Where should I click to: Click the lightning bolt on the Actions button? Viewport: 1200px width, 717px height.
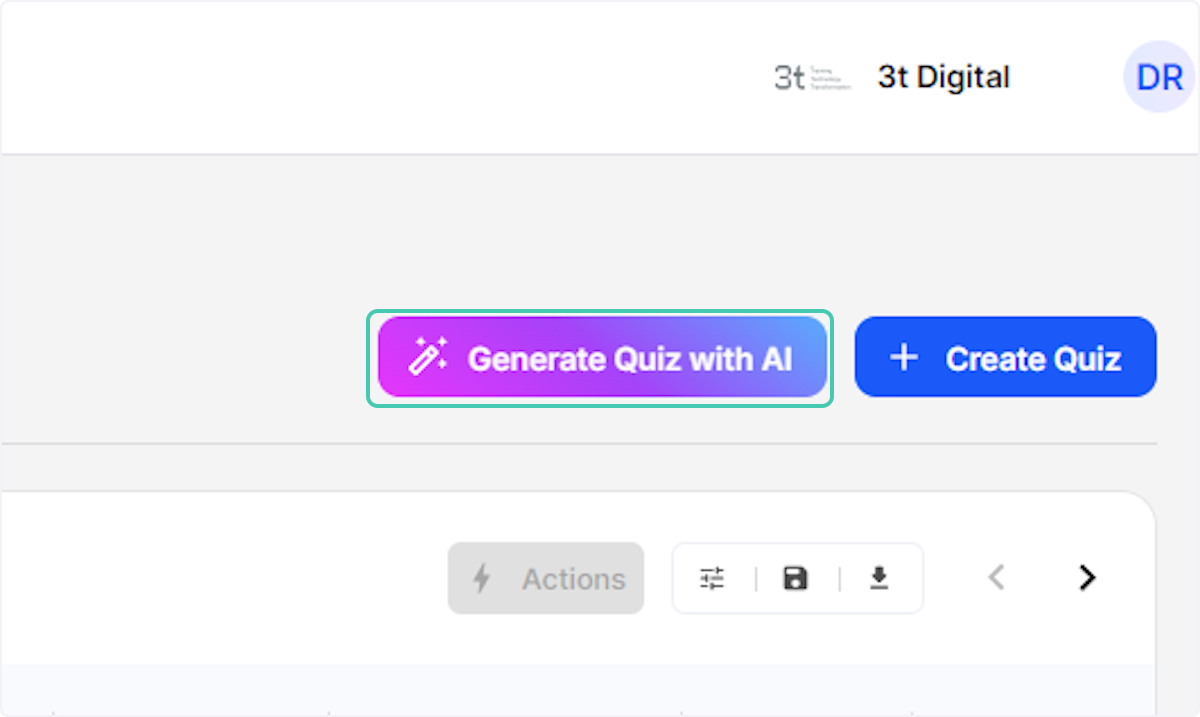click(x=482, y=578)
